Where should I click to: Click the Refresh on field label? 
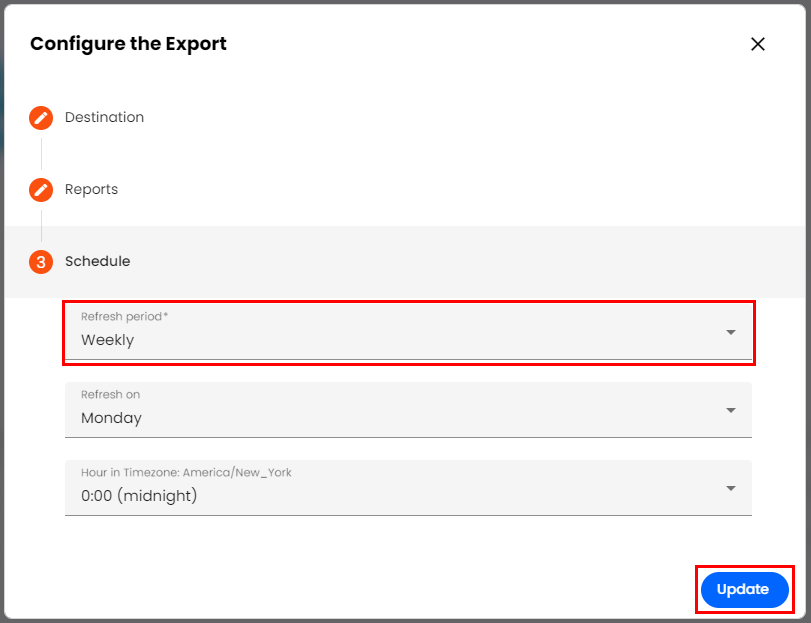point(110,395)
